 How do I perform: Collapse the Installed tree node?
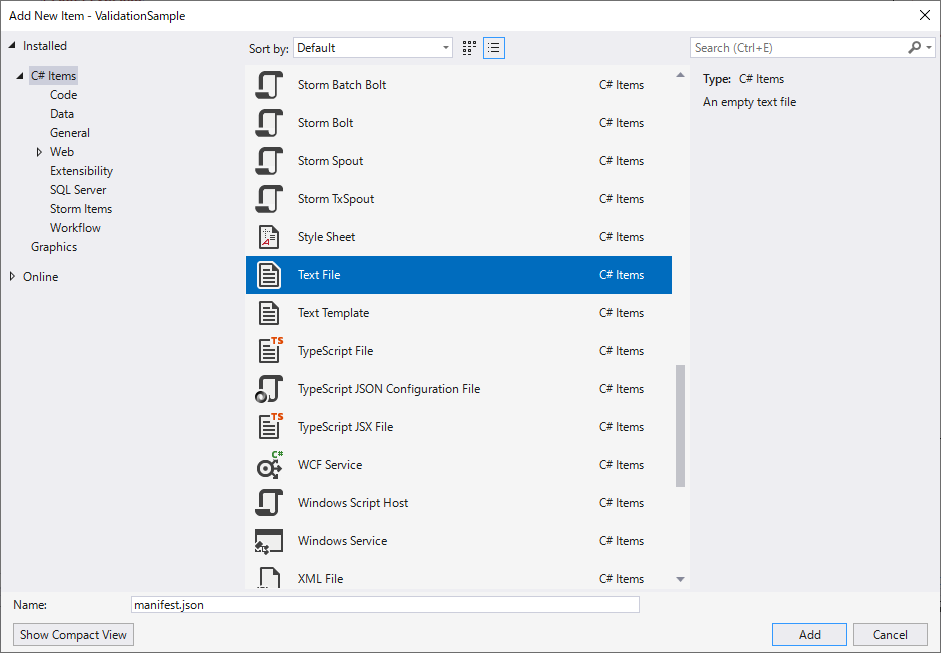click(12, 46)
